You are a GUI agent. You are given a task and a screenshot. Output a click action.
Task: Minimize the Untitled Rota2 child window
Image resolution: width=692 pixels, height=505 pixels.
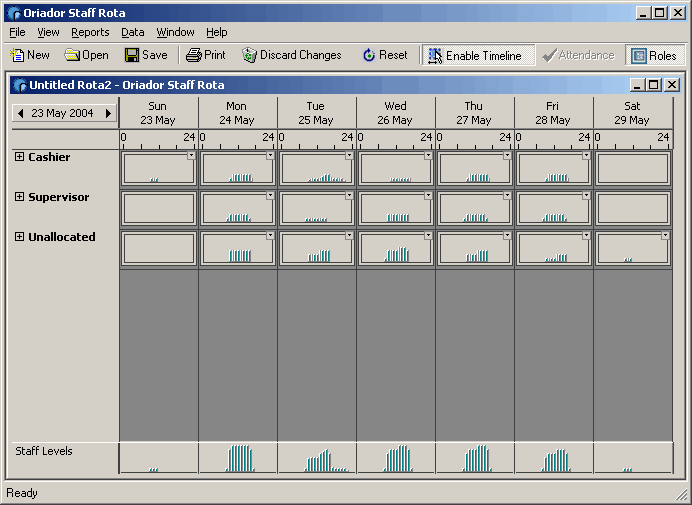[637, 84]
